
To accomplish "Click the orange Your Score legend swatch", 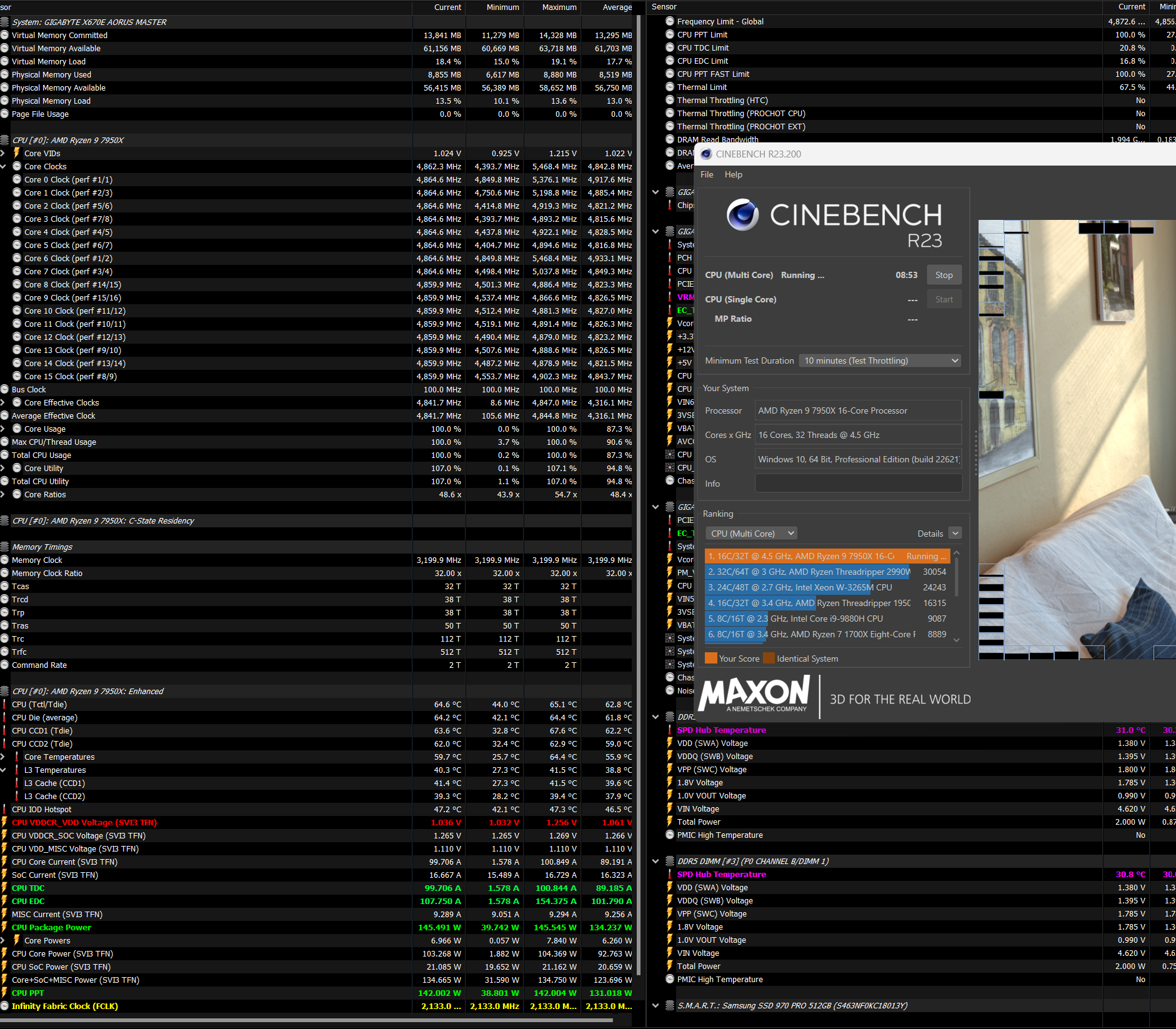I will point(711,659).
